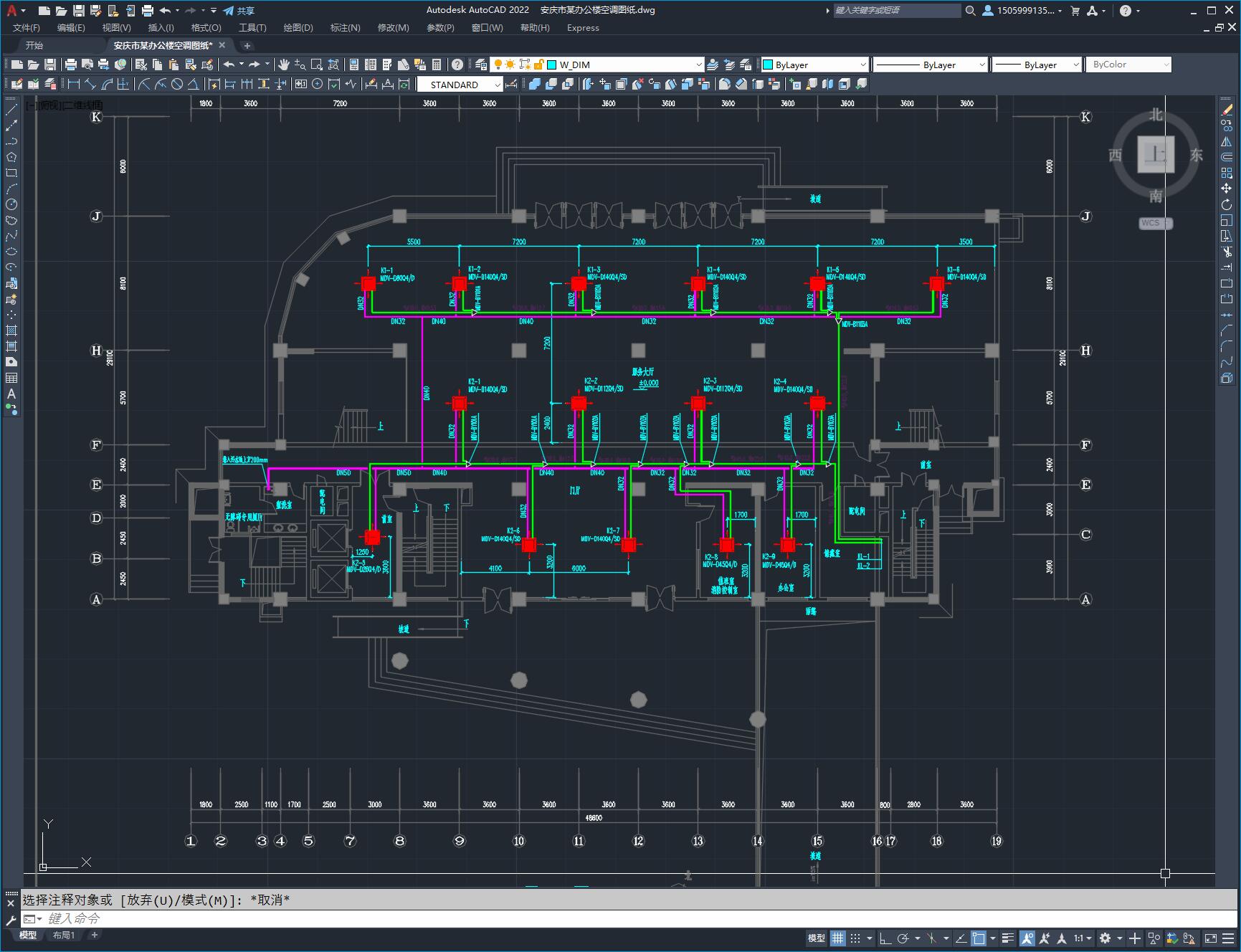Select the Erase tool in modify toolbar
Screen dimensions: 1241x952
[1227, 110]
